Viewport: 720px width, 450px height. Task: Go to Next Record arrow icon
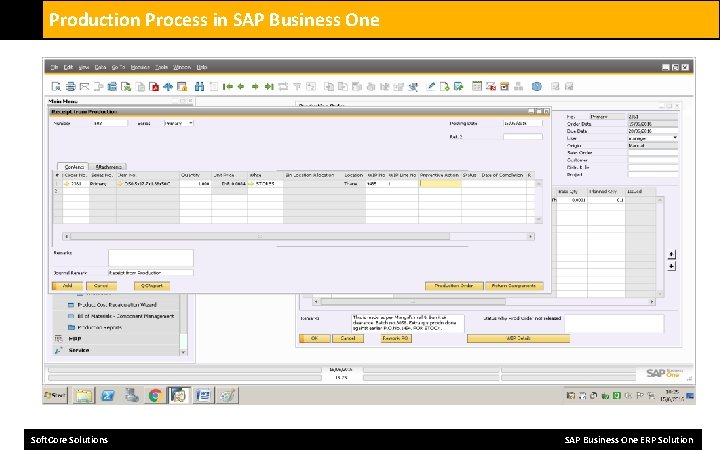(255, 86)
